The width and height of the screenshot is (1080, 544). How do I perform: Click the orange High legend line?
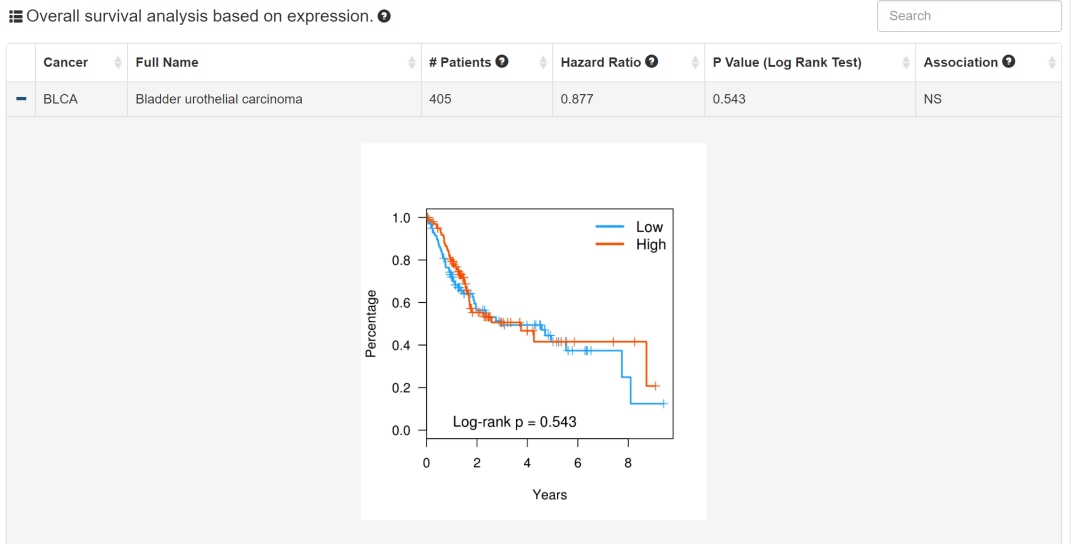pyautogui.click(x=610, y=244)
